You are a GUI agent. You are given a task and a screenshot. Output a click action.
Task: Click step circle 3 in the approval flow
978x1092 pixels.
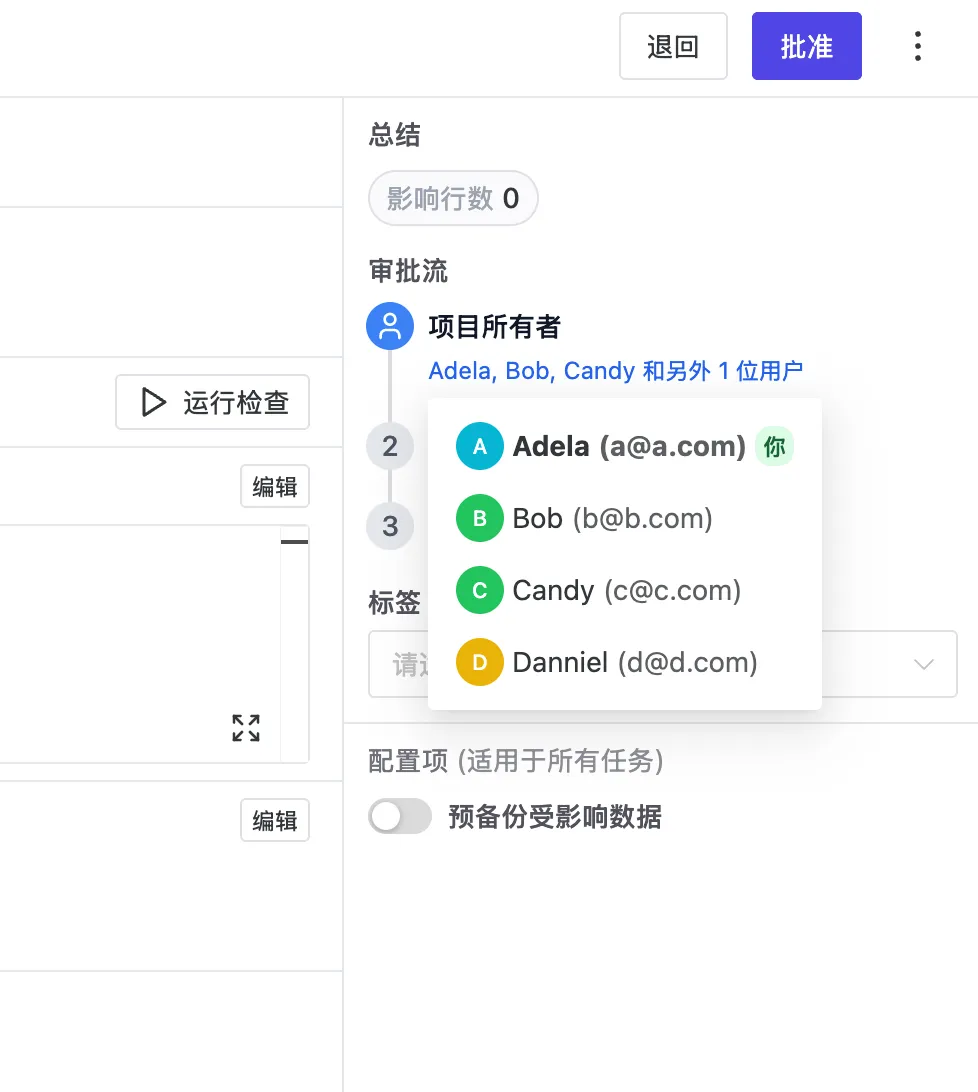[x=390, y=525]
